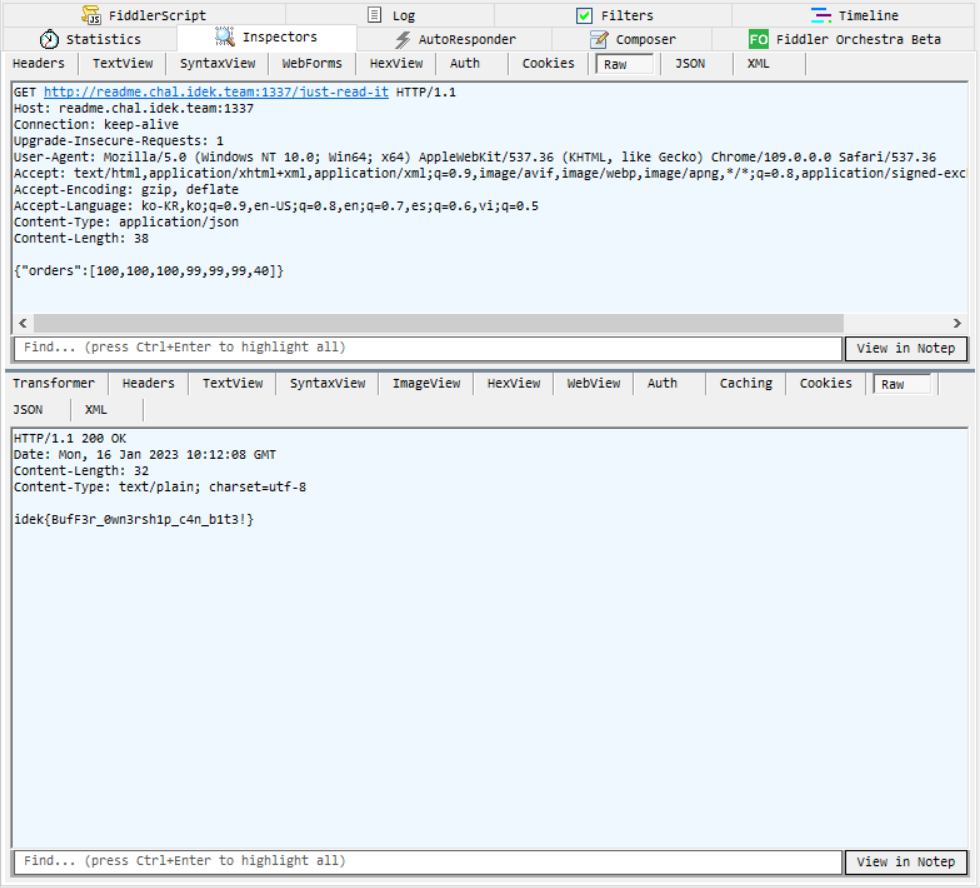Click the green FO Orchestra icon
Screen dimensions: 980x888
click(x=758, y=39)
